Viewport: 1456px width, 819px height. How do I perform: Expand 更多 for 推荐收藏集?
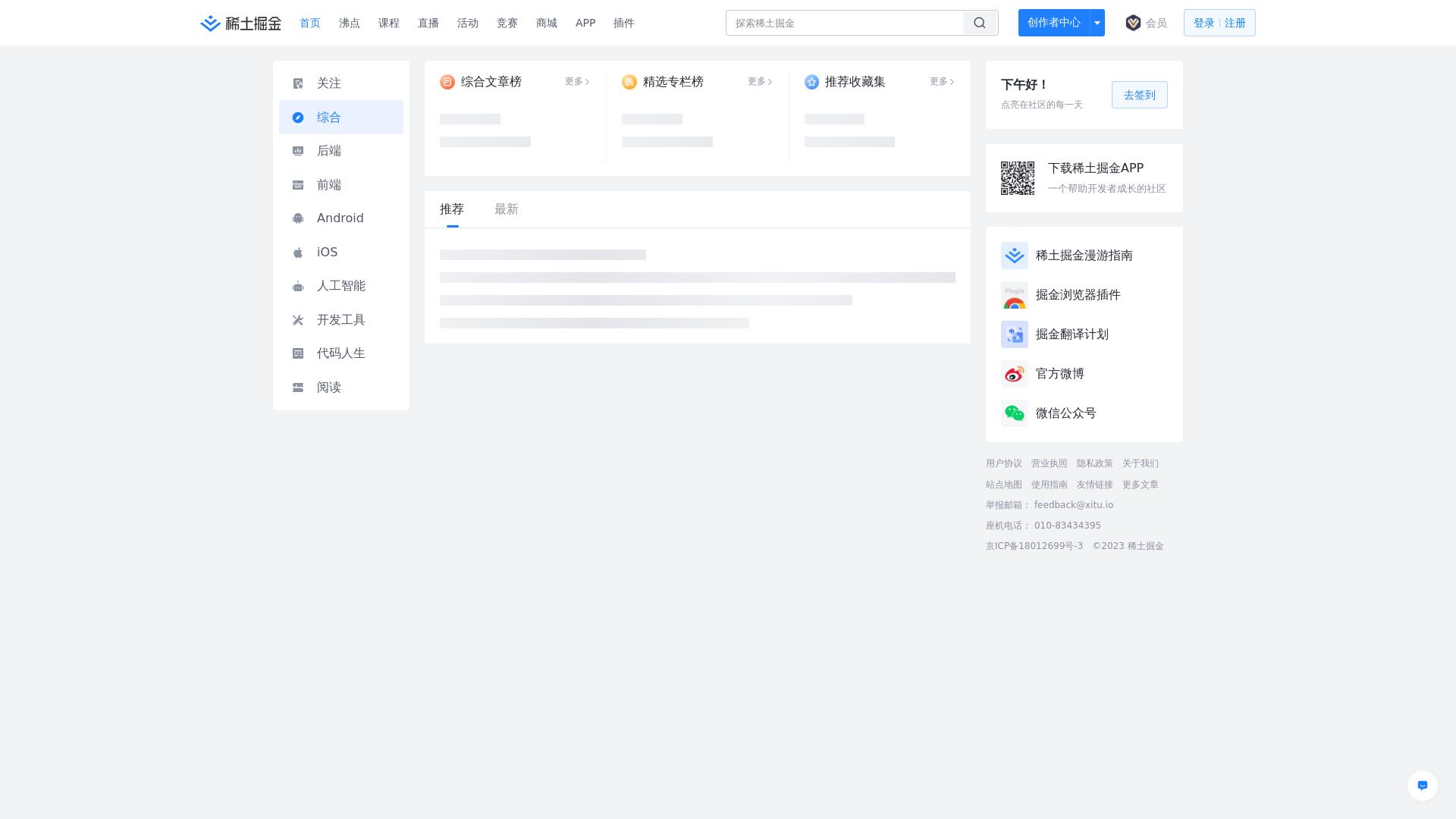coord(942,81)
